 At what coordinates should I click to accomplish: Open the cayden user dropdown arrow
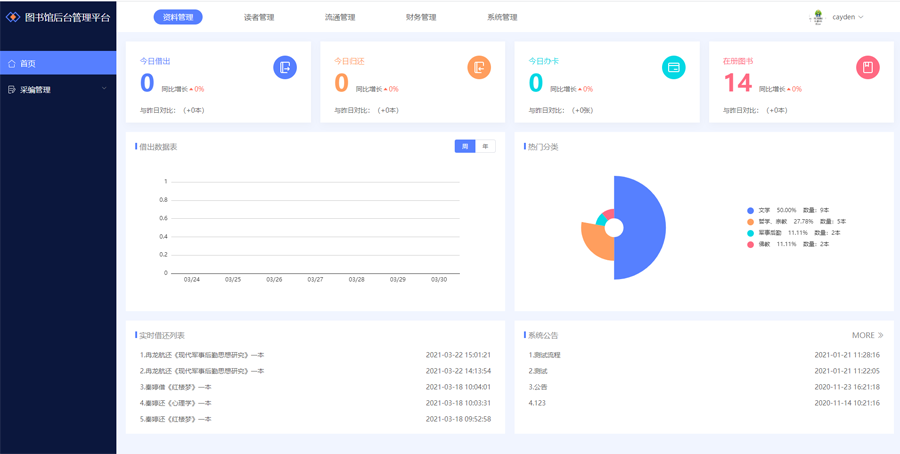tap(861, 17)
